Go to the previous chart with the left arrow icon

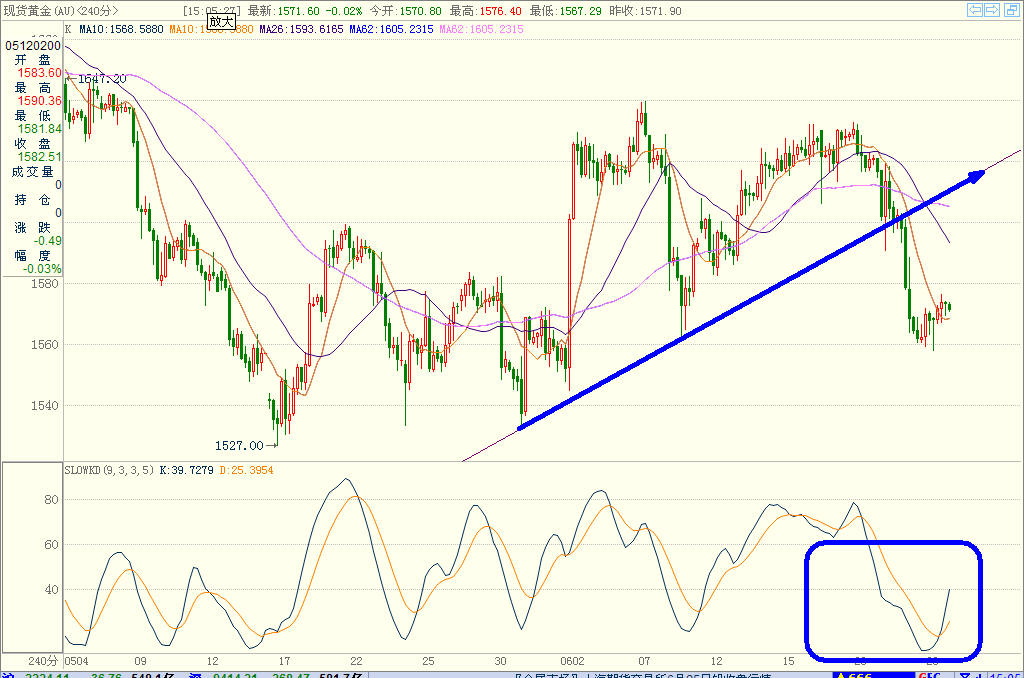coord(975,10)
